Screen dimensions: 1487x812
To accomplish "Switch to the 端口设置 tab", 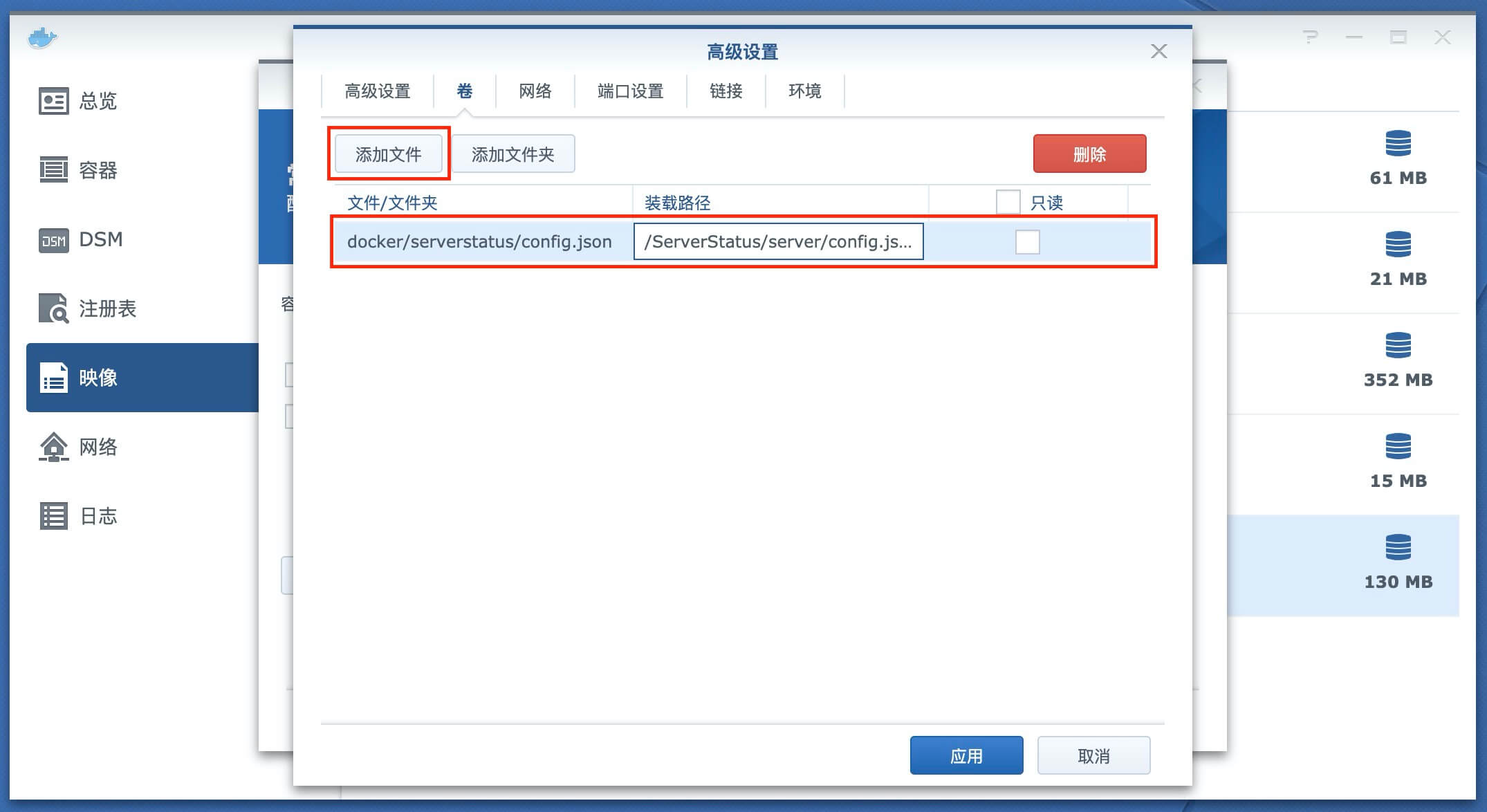I will 630,91.
